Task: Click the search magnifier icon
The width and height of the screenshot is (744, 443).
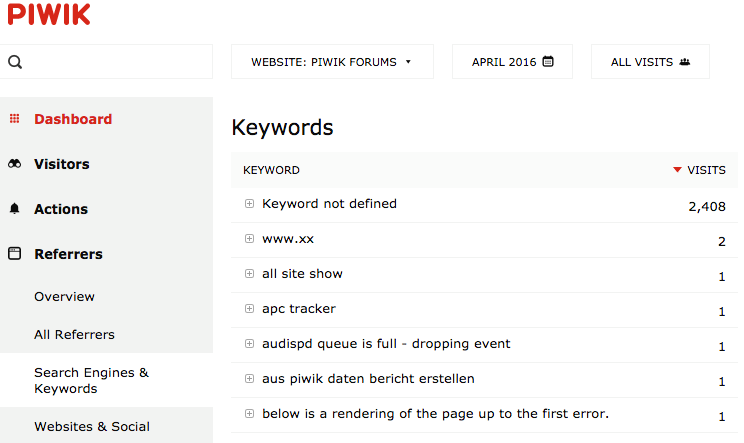Action: 15,62
